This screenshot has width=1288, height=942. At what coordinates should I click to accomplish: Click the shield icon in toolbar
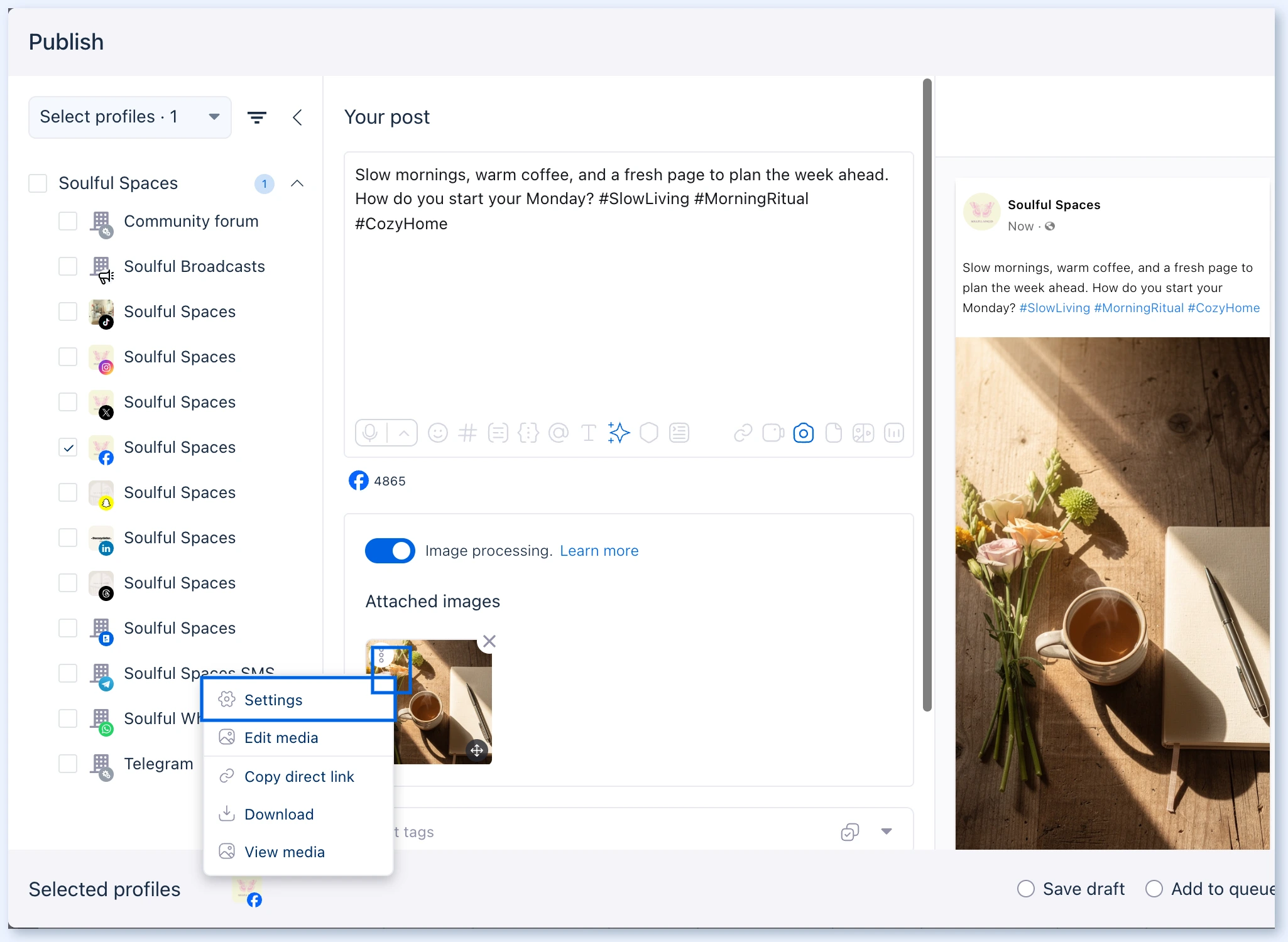click(649, 433)
